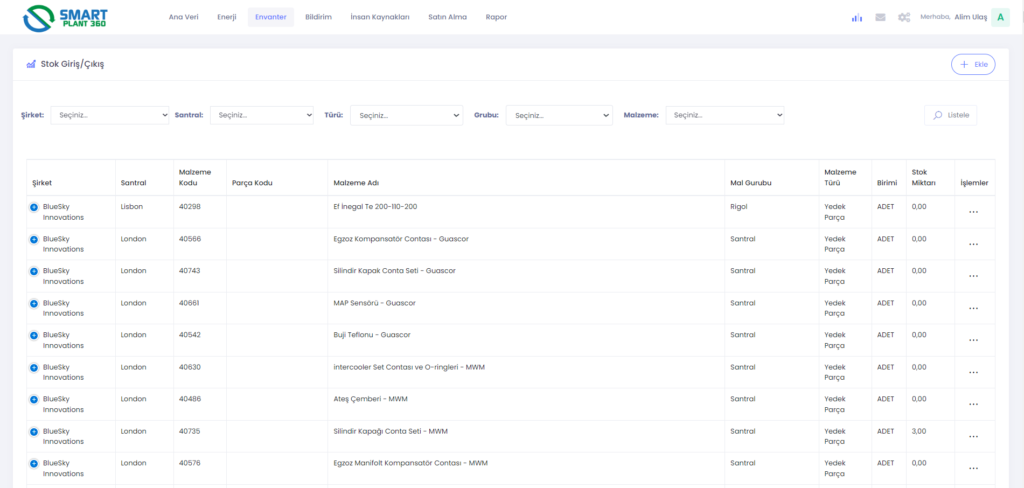Open the envelope messages icon
Screen dimensions: 1024x488
[x=880, y=17]
